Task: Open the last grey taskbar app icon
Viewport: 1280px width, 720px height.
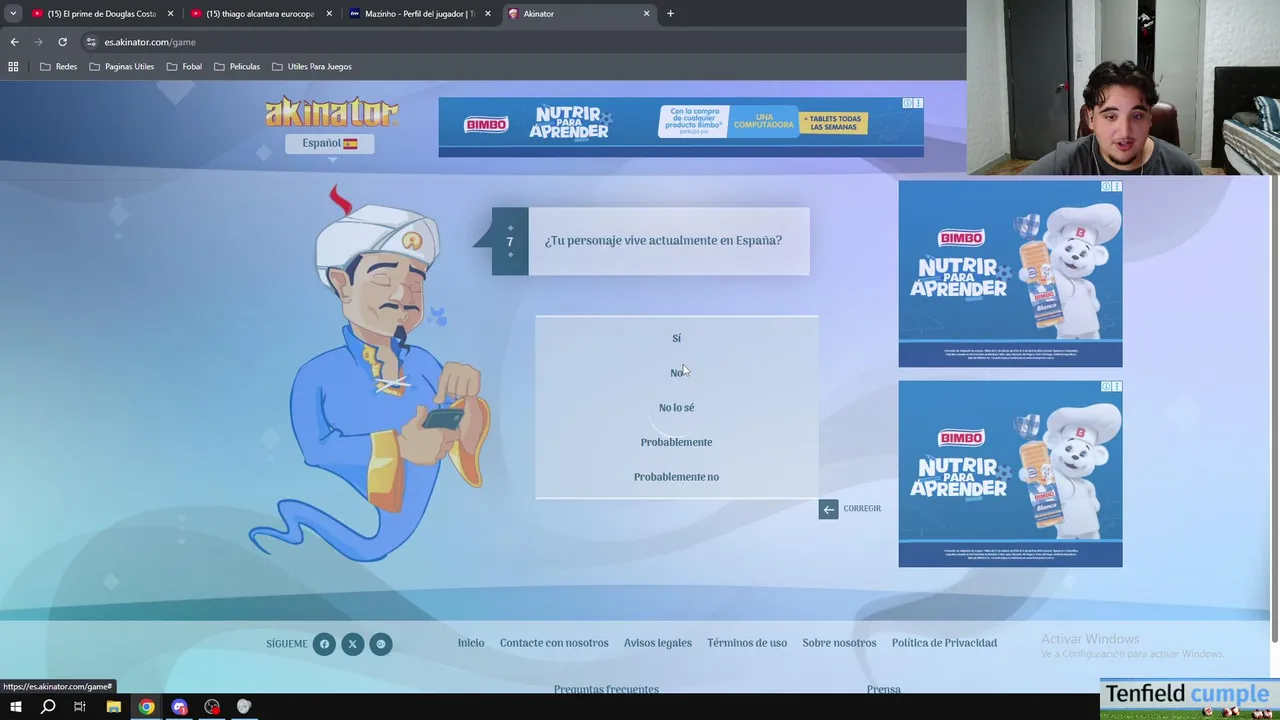Action: pyautogui.click(x=244, y=707)
